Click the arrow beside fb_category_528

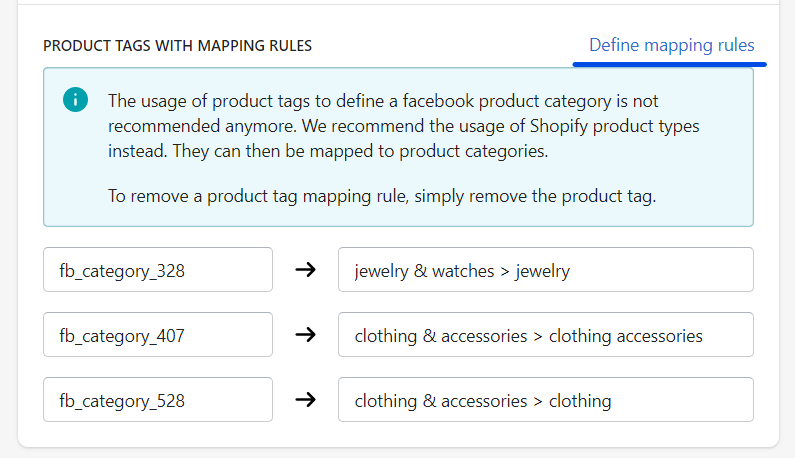click(306, 400)
